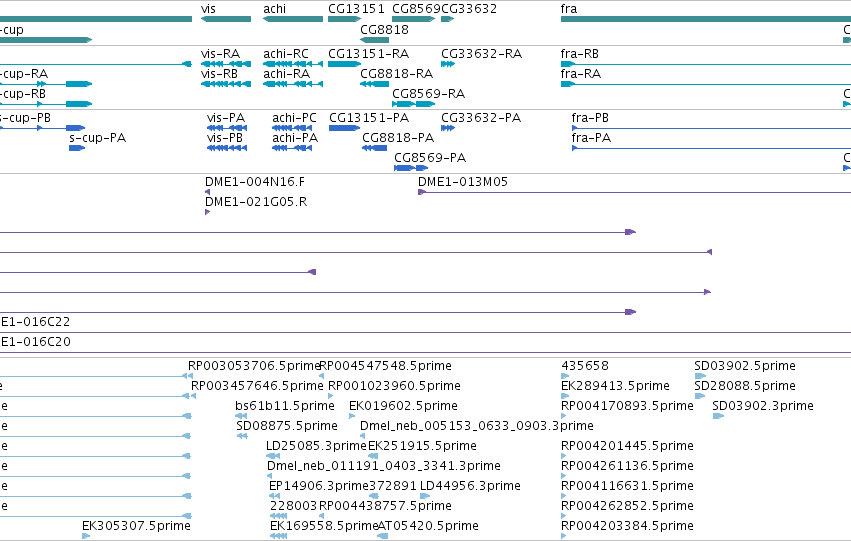
Task: Click the CG13151 gene arrow
Action: point(345,19)
